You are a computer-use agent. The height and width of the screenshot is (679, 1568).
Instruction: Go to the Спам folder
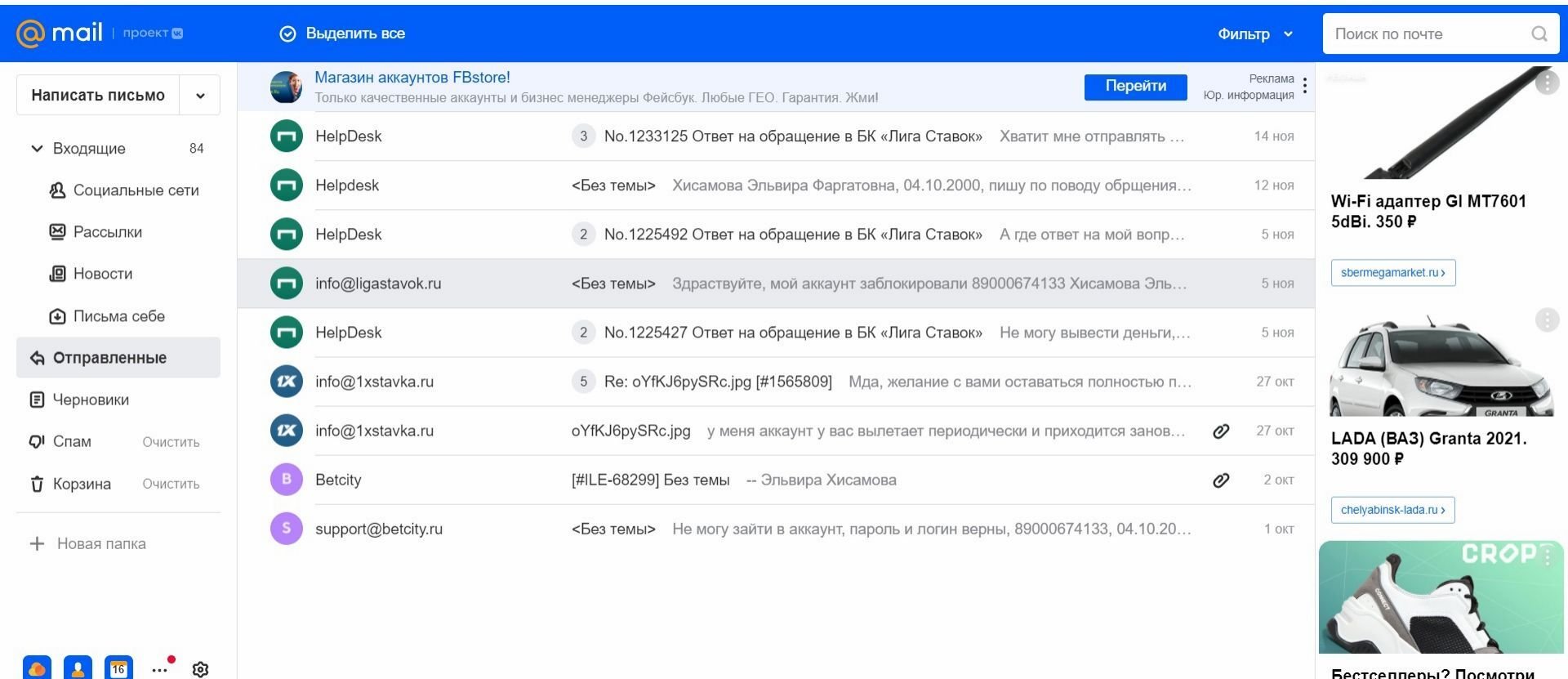[x=72, y=441]
